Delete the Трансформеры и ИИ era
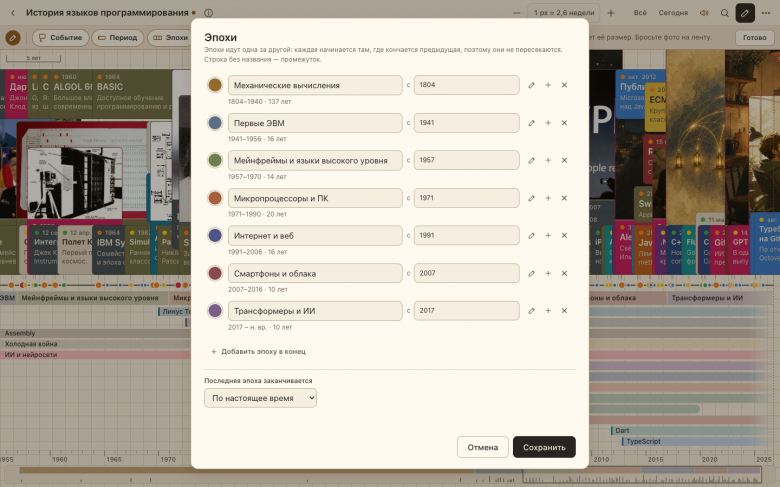 pyautogui.click(x=564, y=310)
